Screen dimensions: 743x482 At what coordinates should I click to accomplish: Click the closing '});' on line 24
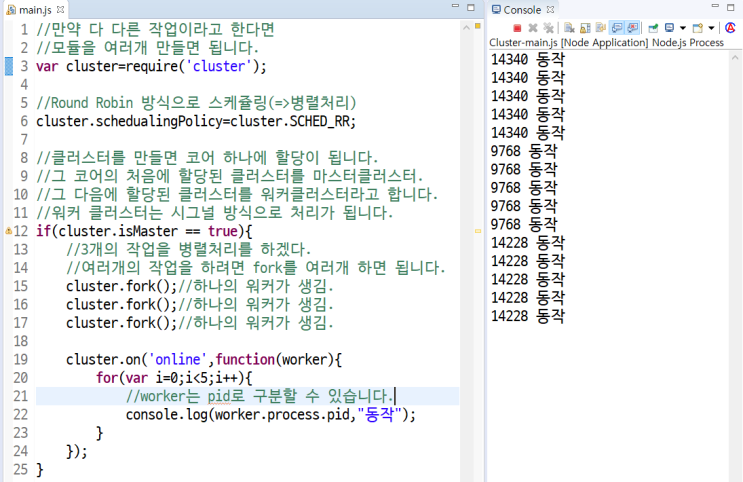pos(77,451)
